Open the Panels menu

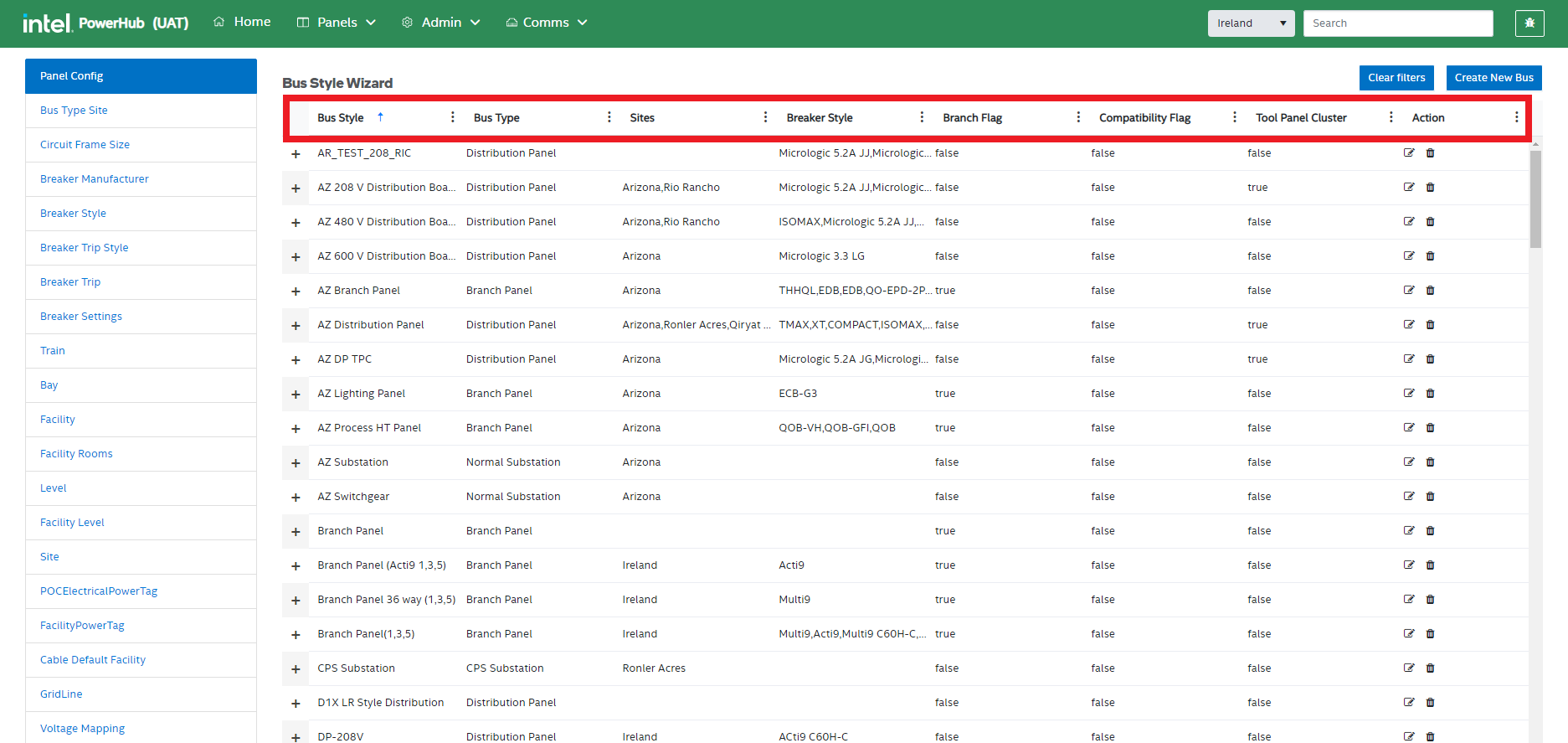point(337,23)
